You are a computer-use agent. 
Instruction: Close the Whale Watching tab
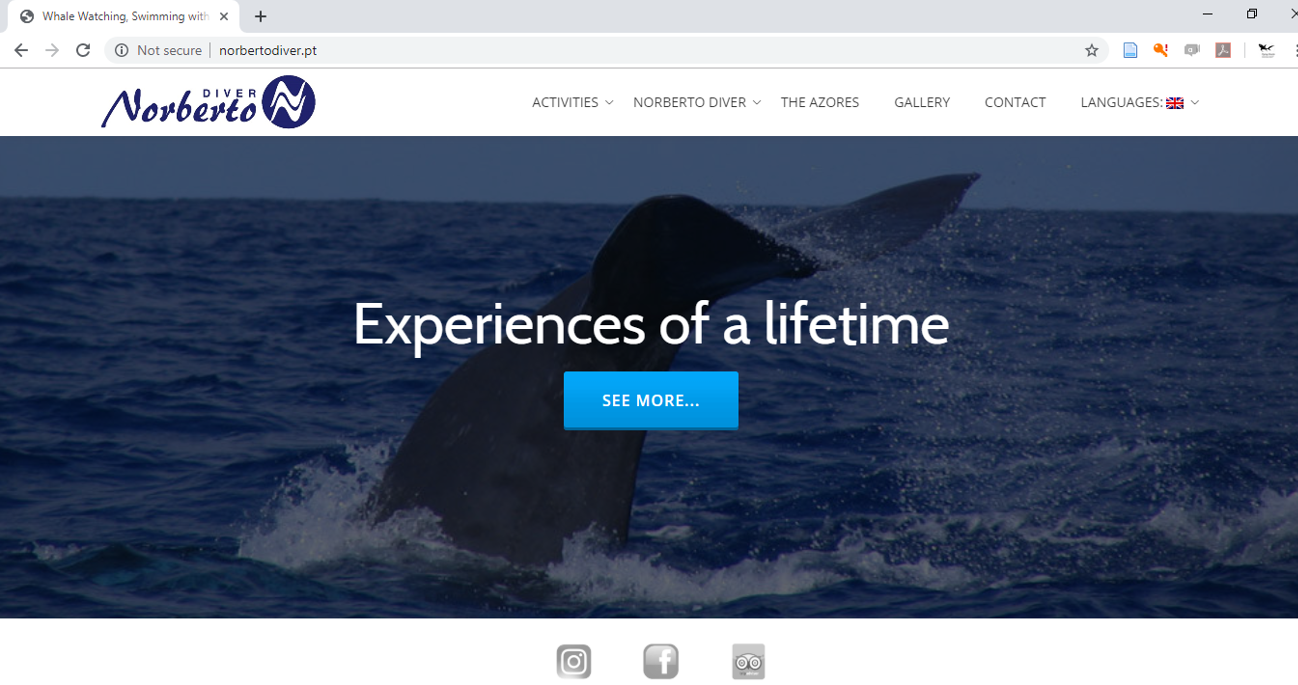pos(224,16)
